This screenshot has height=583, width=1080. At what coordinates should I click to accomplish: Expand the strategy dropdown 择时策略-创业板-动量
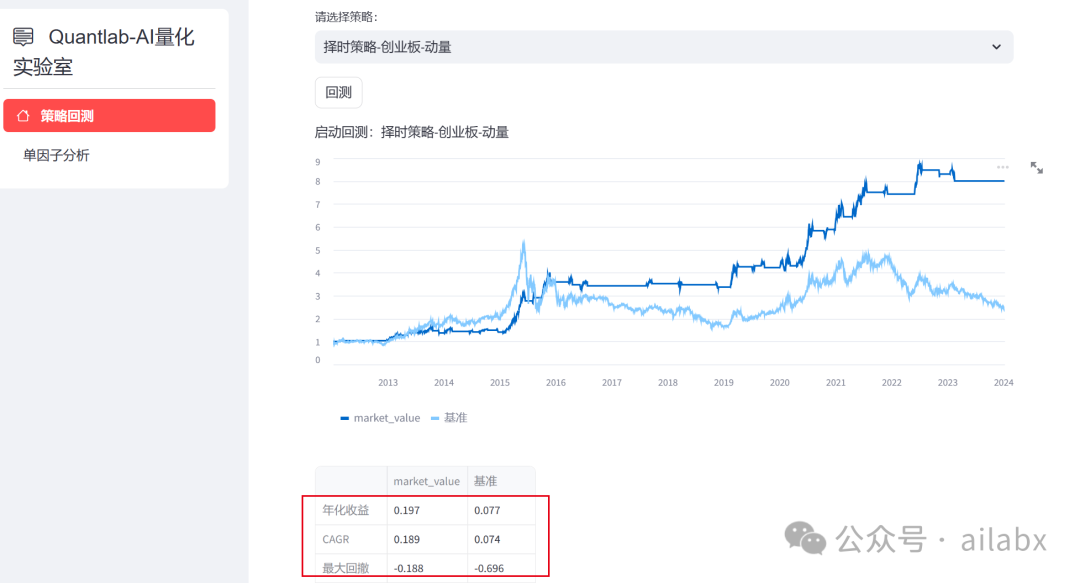[664, 47]
